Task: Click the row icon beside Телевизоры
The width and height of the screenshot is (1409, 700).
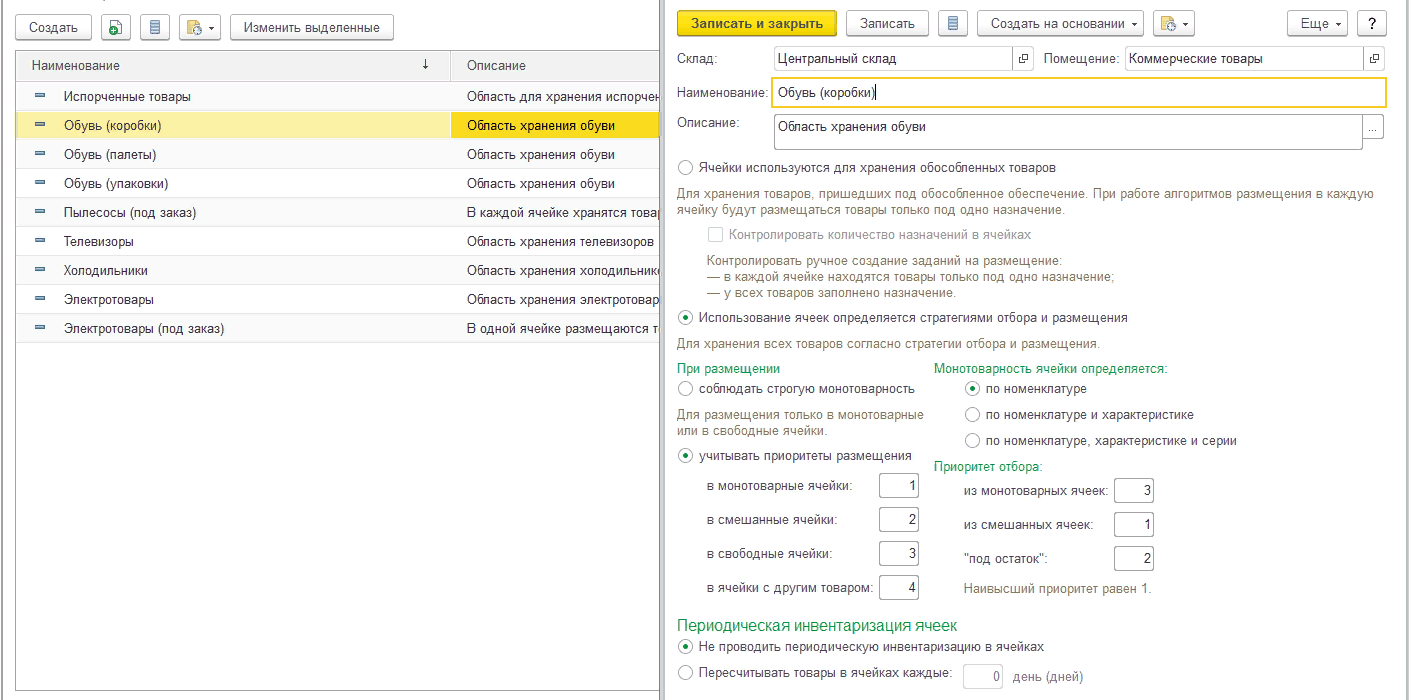Action: point(41,242)
